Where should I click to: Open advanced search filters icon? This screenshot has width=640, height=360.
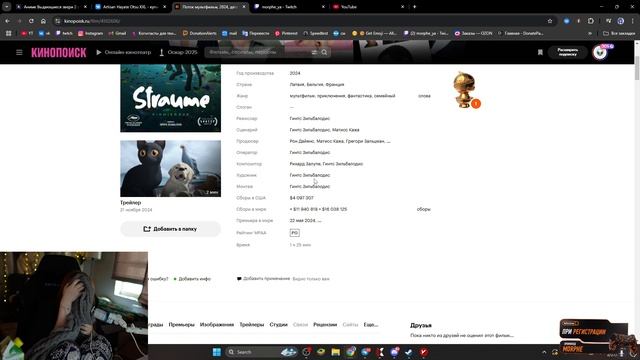[x=314, y=52]
